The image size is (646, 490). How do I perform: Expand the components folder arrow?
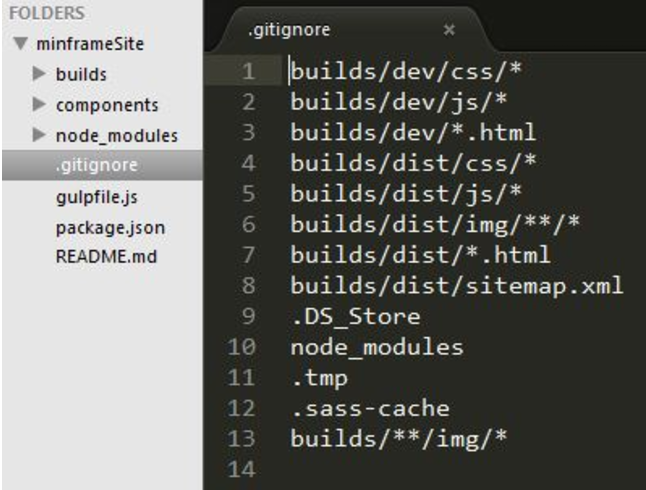(39, 105)
